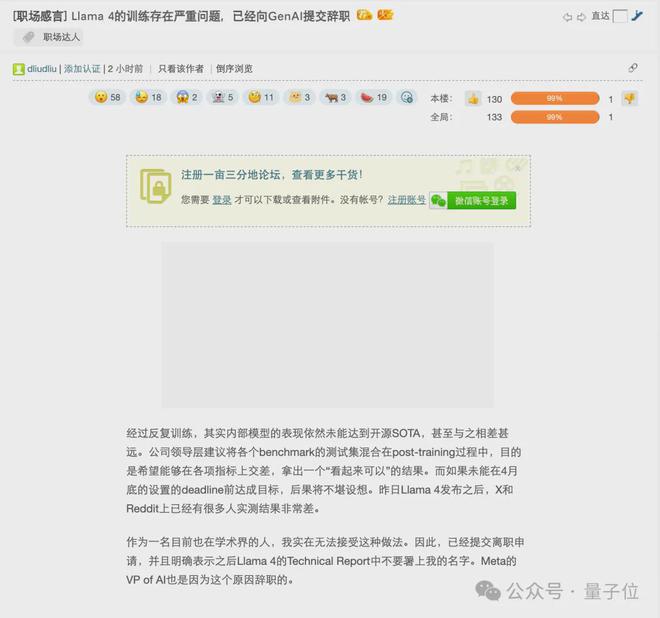This screenshot has height=618, width=660.
Task: Click the laughing emoji reaction with 11
Action: [x=261, y=97]
